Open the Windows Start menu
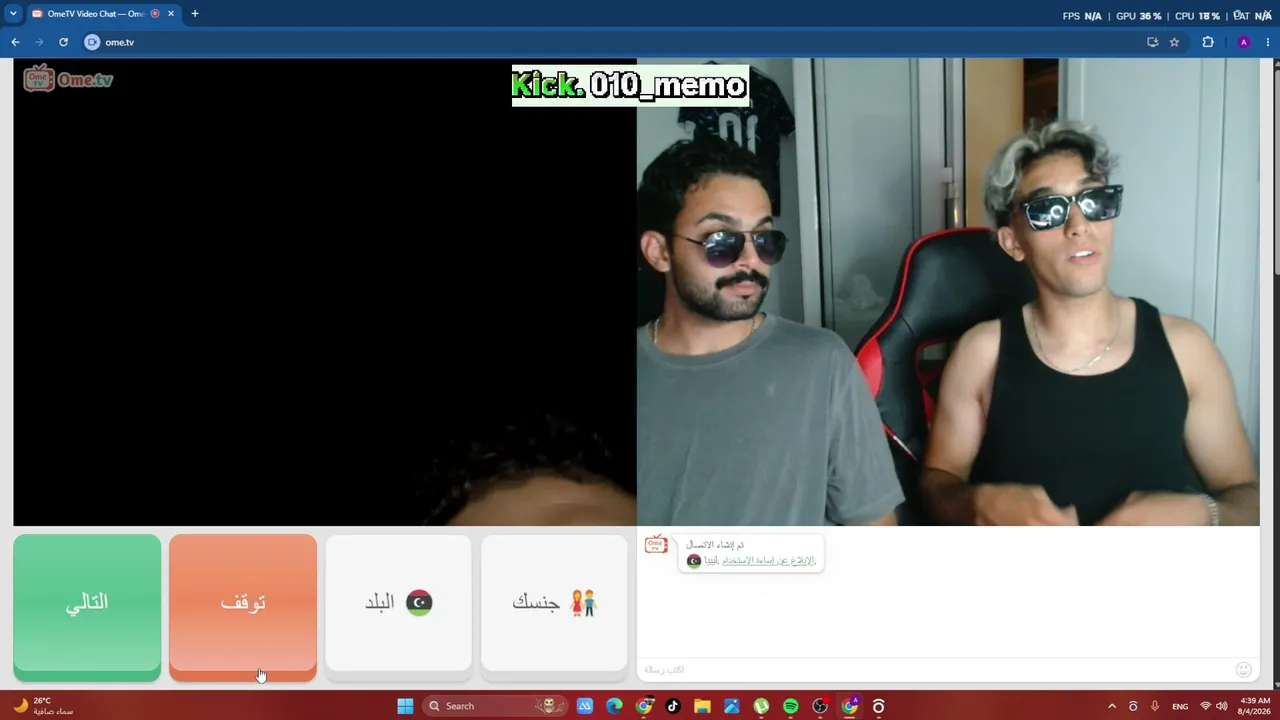Image resolution: width=1280 pixels, height=720 pixels. coord(405,706)
